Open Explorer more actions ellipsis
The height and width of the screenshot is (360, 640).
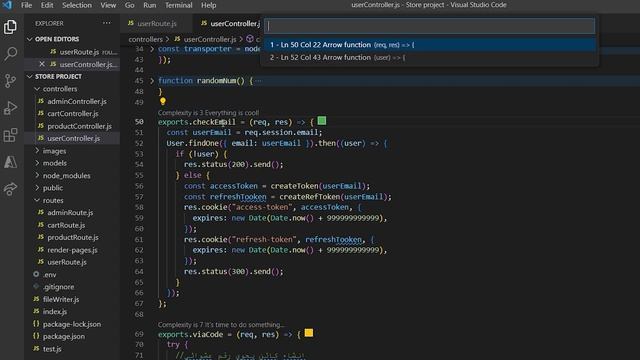pyautogui.click(x=107, y=23)
